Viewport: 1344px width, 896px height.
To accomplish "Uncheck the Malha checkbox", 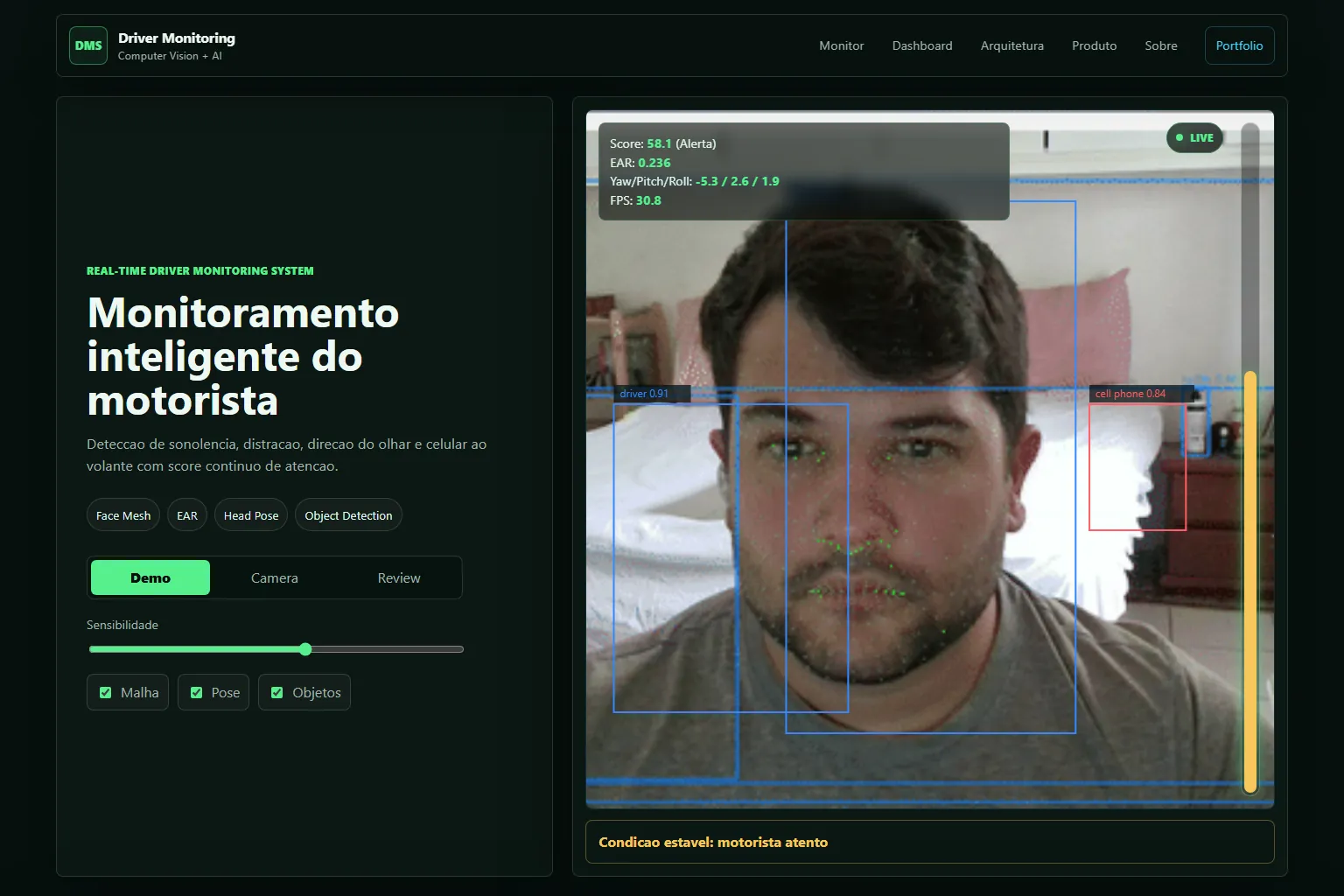I will pos(106,692).
